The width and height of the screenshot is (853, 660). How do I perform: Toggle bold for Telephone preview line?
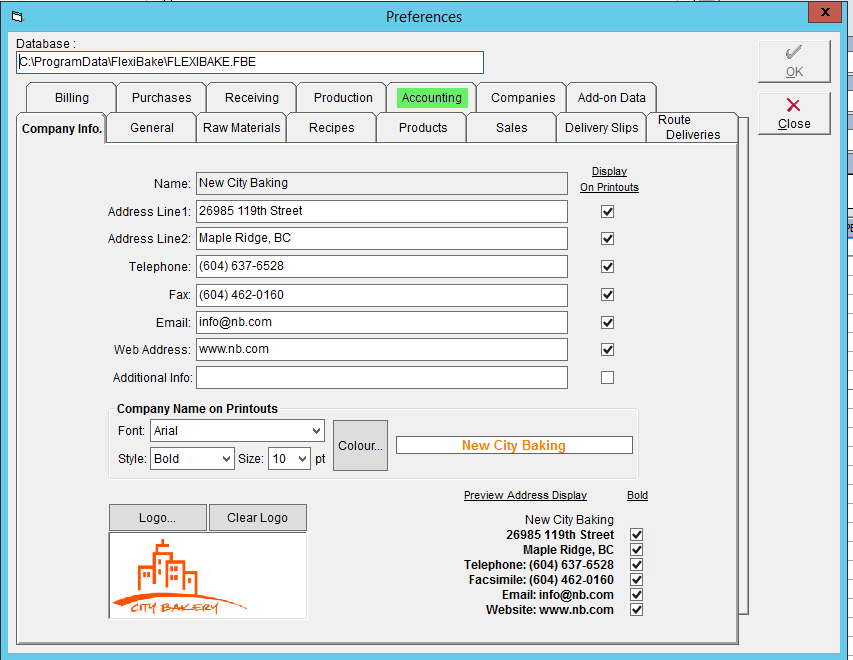click(636, 564)
